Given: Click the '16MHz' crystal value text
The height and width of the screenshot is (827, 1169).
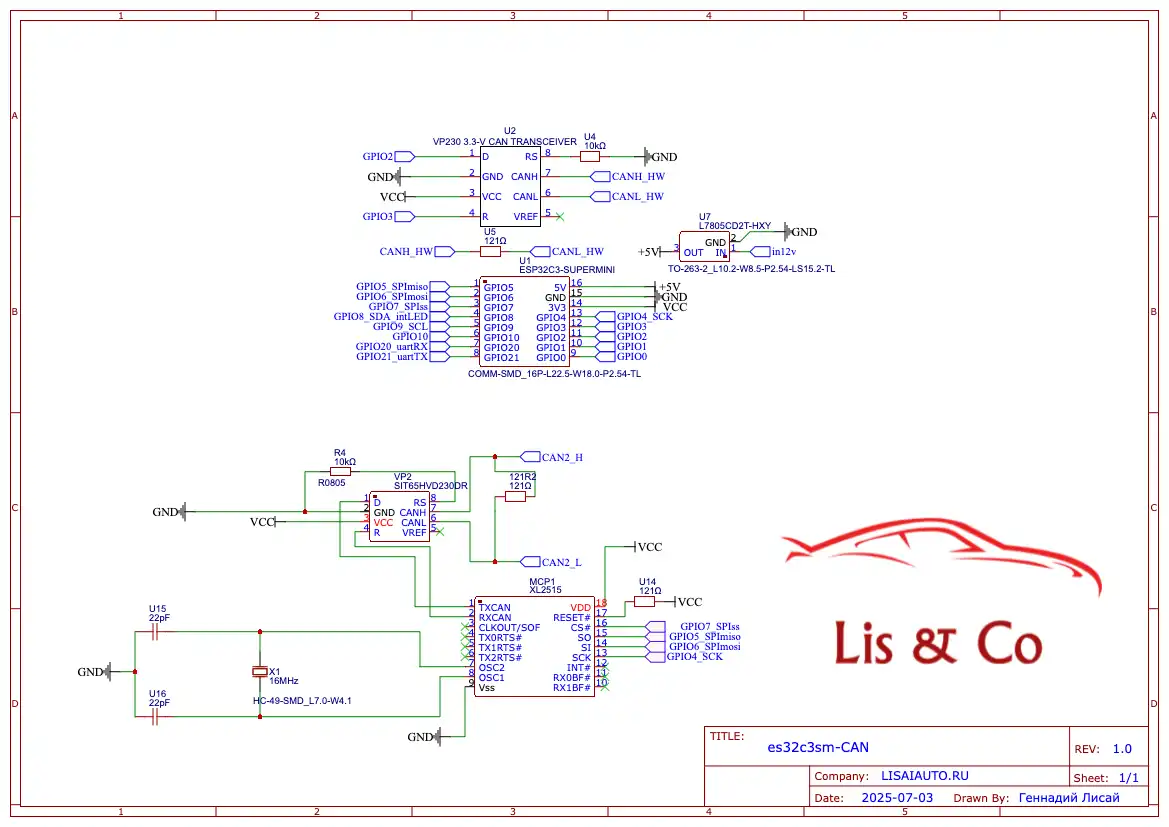Looking at the screenshot, I should [x=284, y=681].
